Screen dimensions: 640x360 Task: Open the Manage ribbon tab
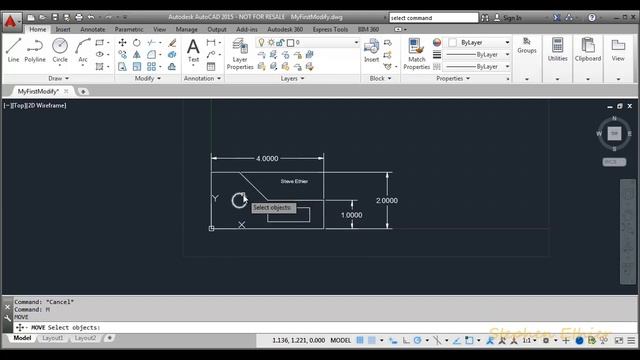(x=187, y=29)
